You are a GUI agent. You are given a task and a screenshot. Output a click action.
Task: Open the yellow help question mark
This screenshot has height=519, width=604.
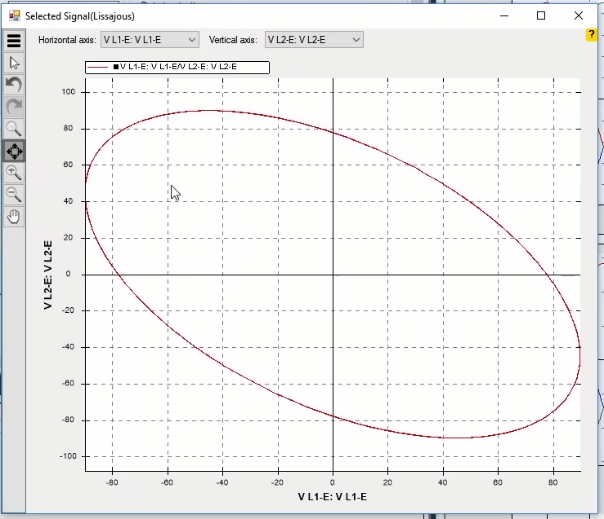(x=591, y=35)
